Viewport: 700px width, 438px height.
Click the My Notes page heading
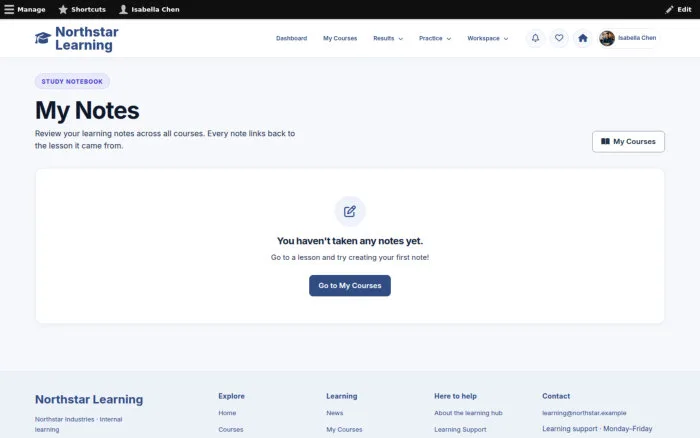tap(87, 111)
